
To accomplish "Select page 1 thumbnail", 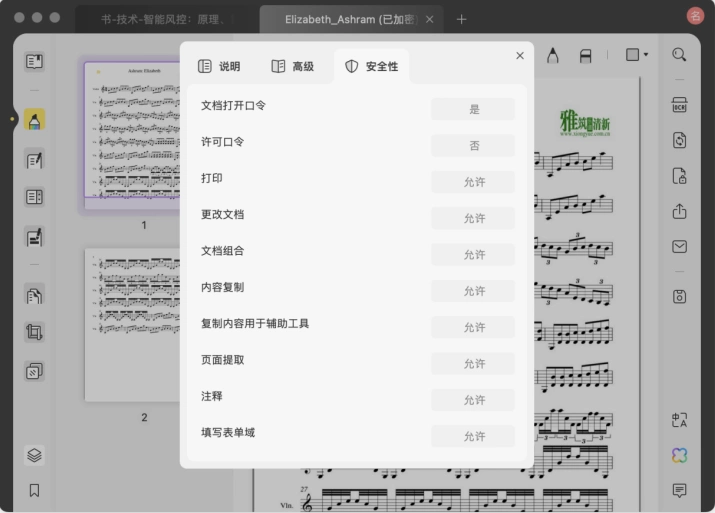I will [x=132, y=136].
